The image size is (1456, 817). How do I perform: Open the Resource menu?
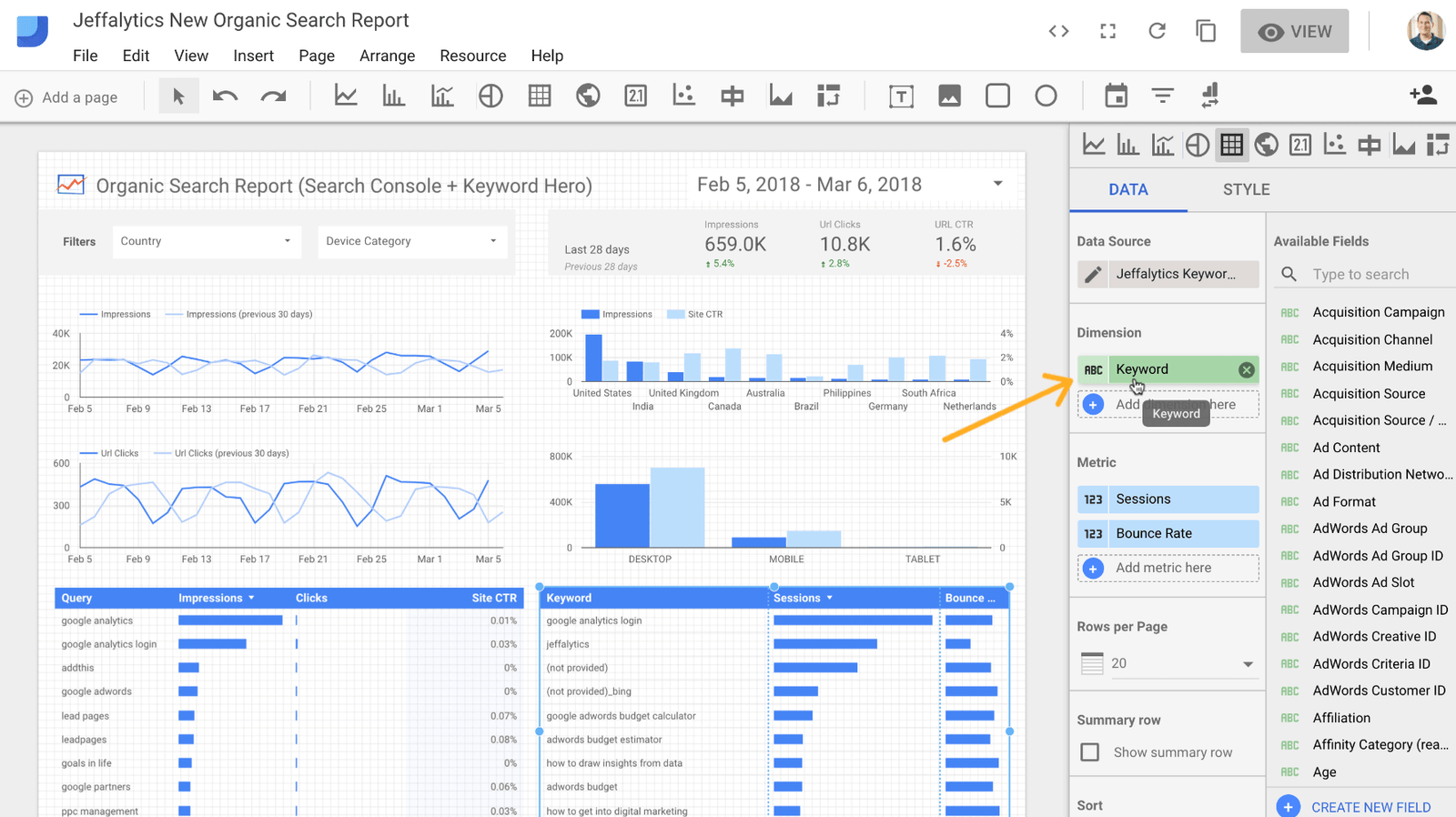[x=473, y=55]
